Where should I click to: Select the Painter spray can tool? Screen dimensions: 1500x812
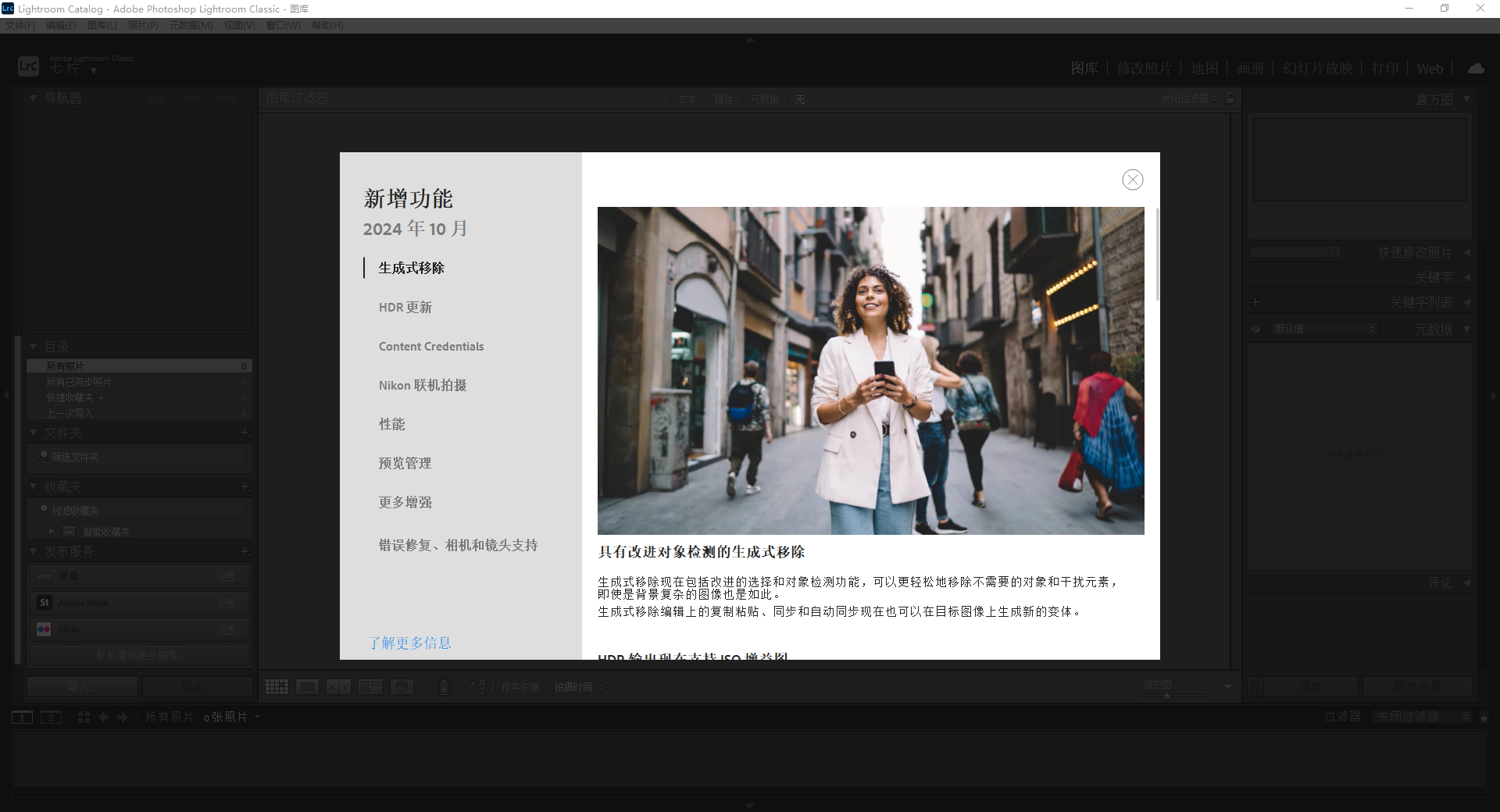(x=444, y=686)
